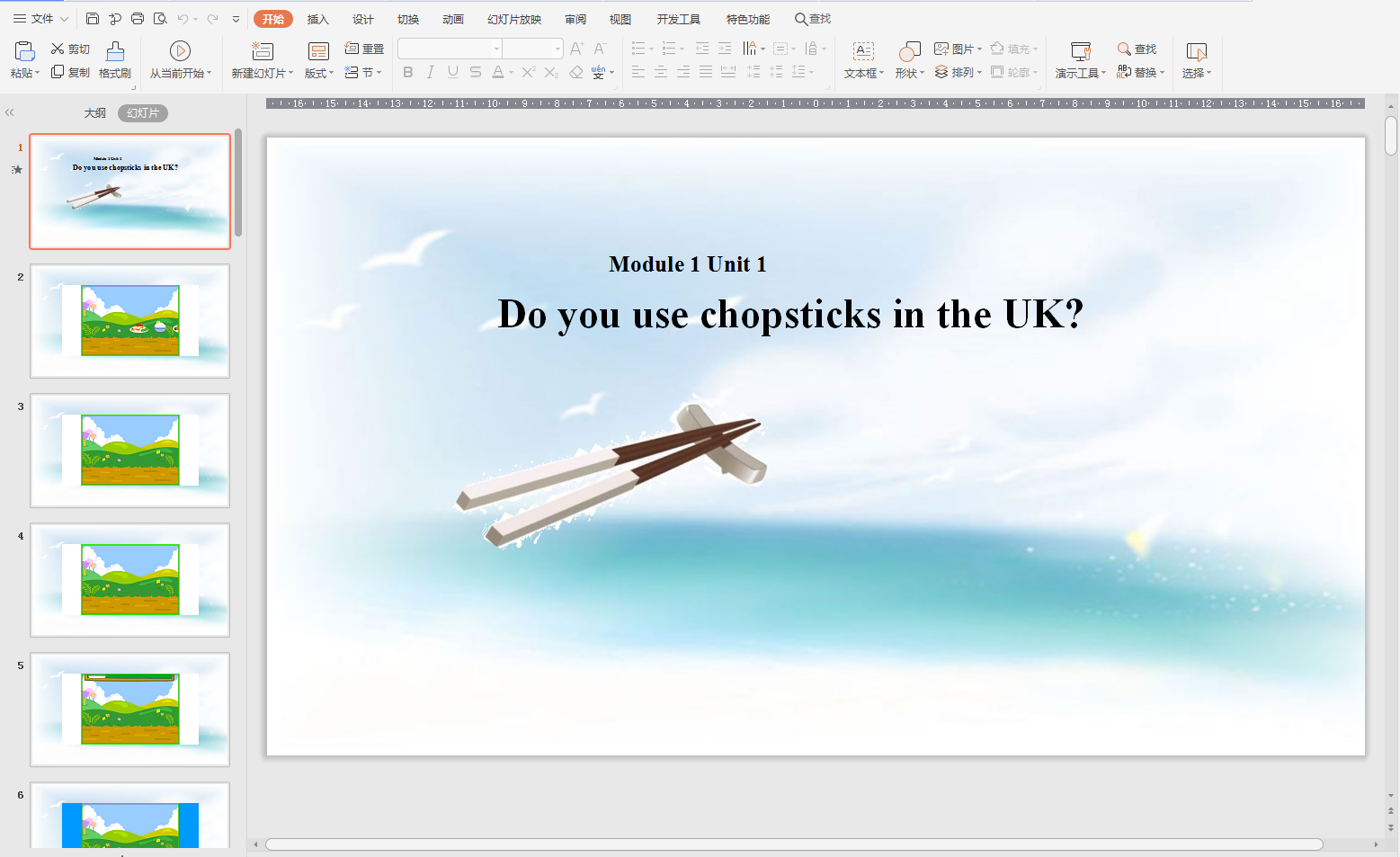Viewport: 1400px width, 857px height.
Task: Open the font color dropdown arrow
Action: point(512,72)
